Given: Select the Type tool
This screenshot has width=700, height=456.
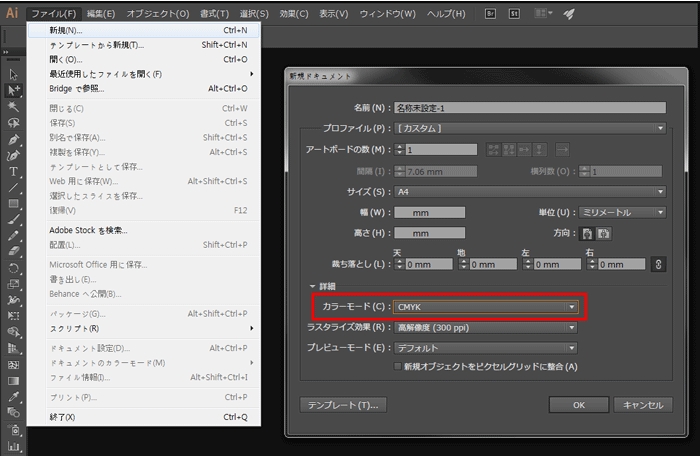Looking at the screenshot, I should [x=13, y=172].
